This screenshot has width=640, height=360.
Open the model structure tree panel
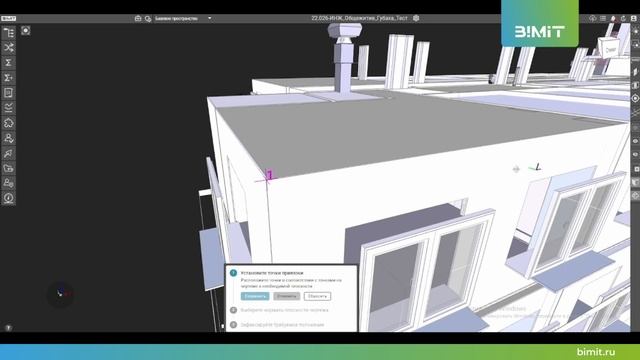coord(9,33)
